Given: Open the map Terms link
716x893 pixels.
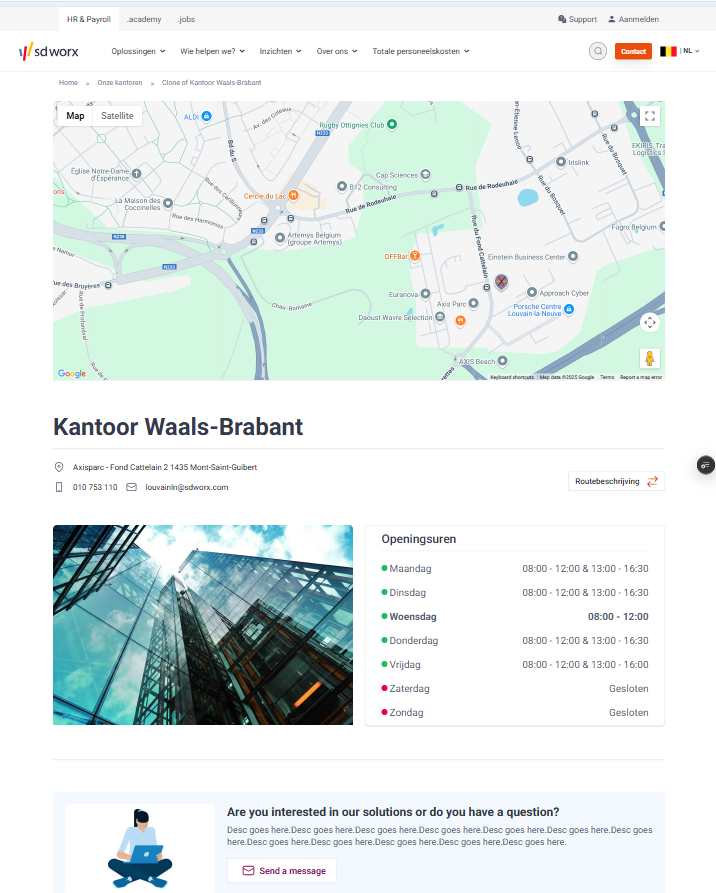Looking at the screenshot, I should coord(607,377).
